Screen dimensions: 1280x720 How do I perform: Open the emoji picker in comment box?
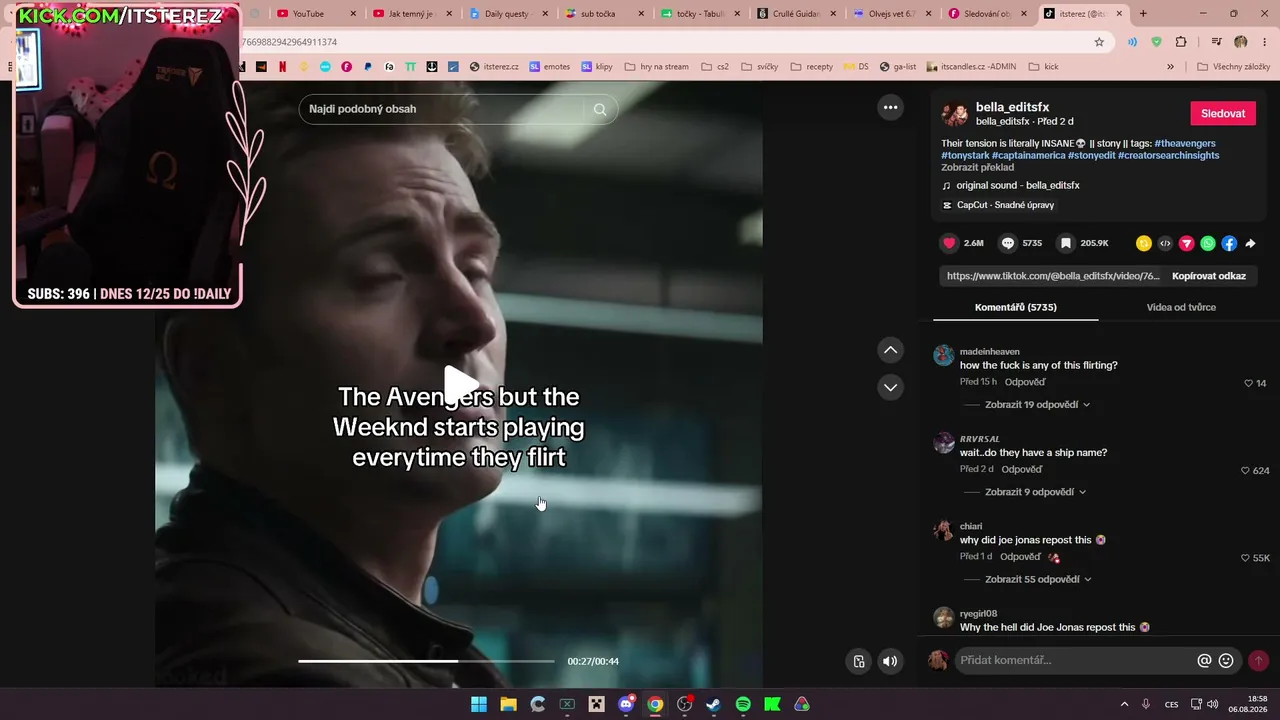pos(1226,660)
